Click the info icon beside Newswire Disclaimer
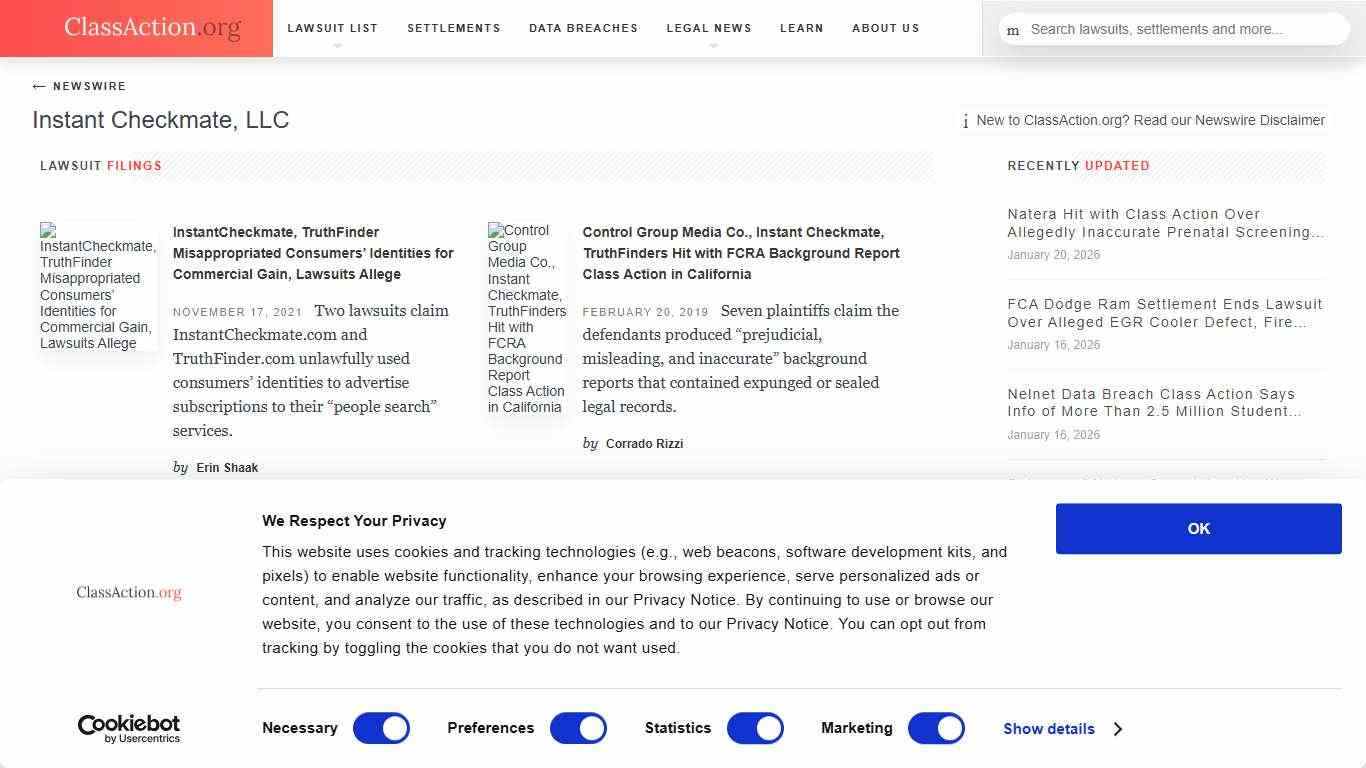 click(965, 121)
